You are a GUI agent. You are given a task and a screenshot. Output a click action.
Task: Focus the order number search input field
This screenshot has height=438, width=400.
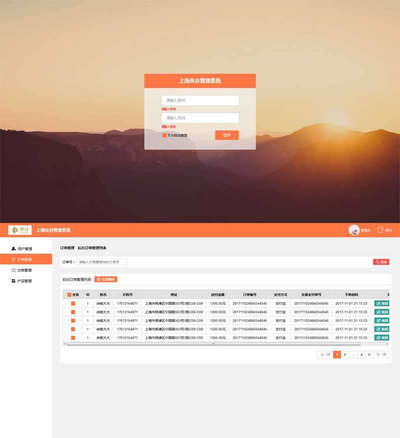coord(102,262)
